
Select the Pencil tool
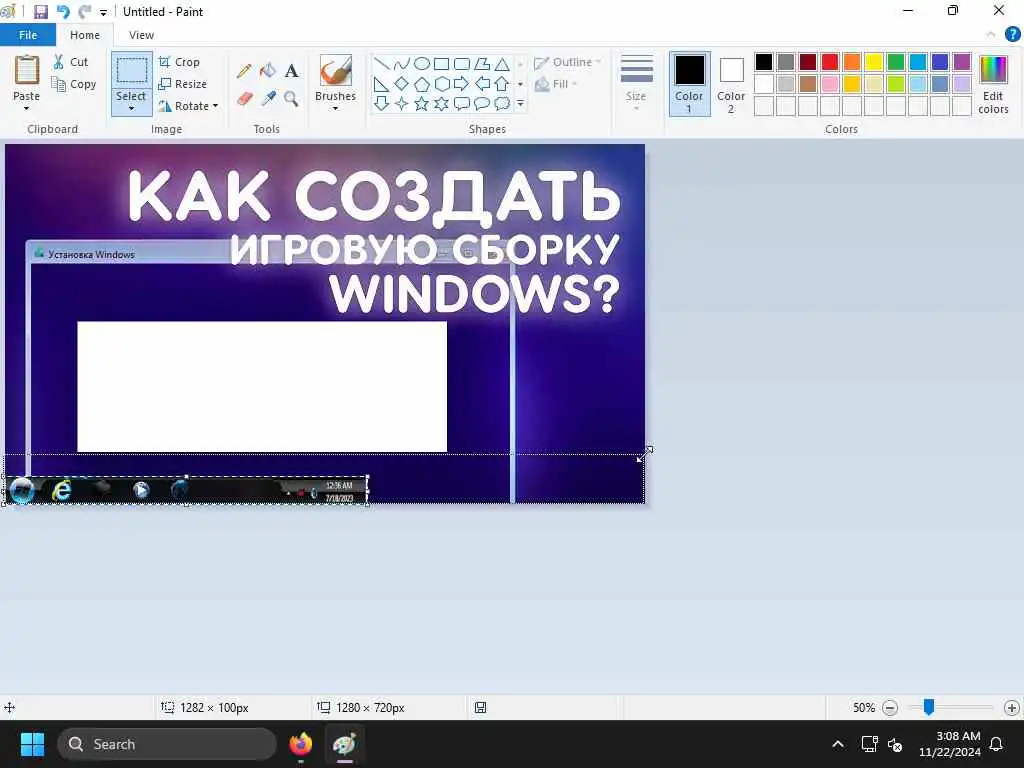coord(244,71)
